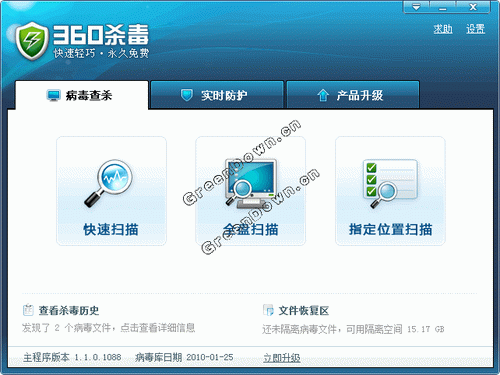Click the shield icon on 实时防护 tab
The height and width of the screenshot is (375, 500).
(187, 95)
